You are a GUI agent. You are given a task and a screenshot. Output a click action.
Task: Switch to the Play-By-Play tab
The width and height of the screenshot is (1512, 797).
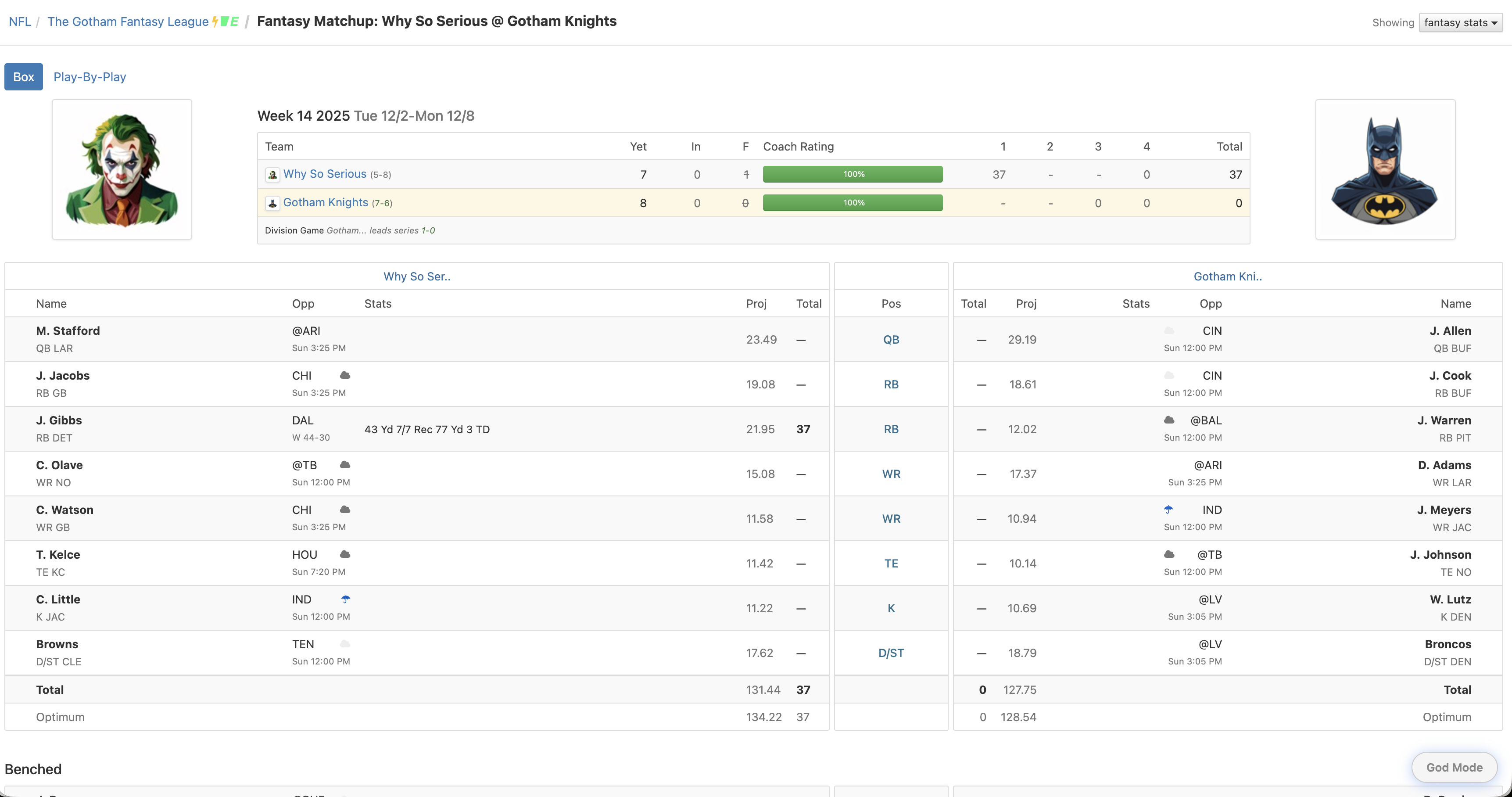tap(90, 77)
